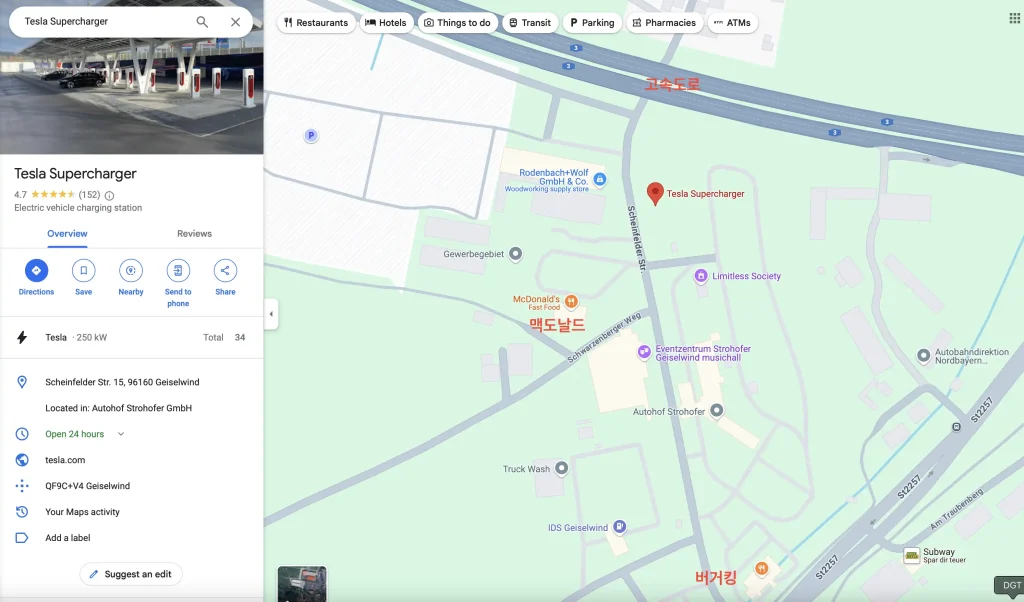Select Truck Wash marker
The image size is (1024, 602).
coord(561,467)
